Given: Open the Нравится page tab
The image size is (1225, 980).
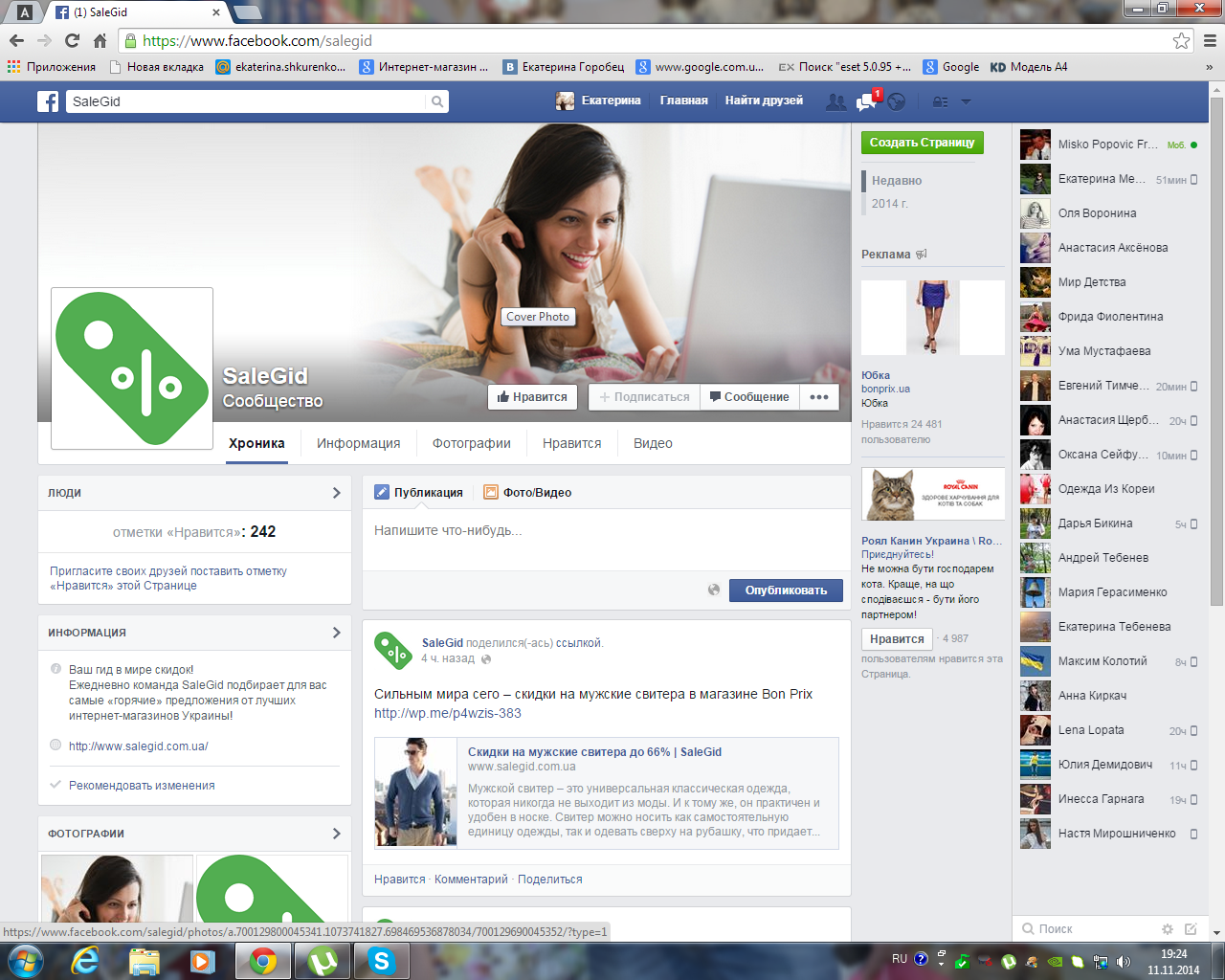Looking at the screenshot, I should pyautogui.click(x=572, y=443).
